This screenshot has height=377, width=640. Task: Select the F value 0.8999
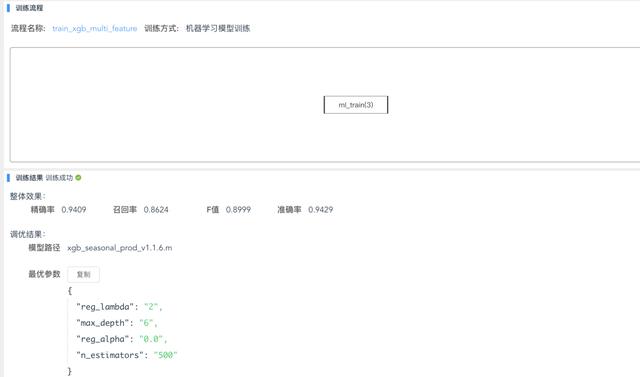[238, 210]
